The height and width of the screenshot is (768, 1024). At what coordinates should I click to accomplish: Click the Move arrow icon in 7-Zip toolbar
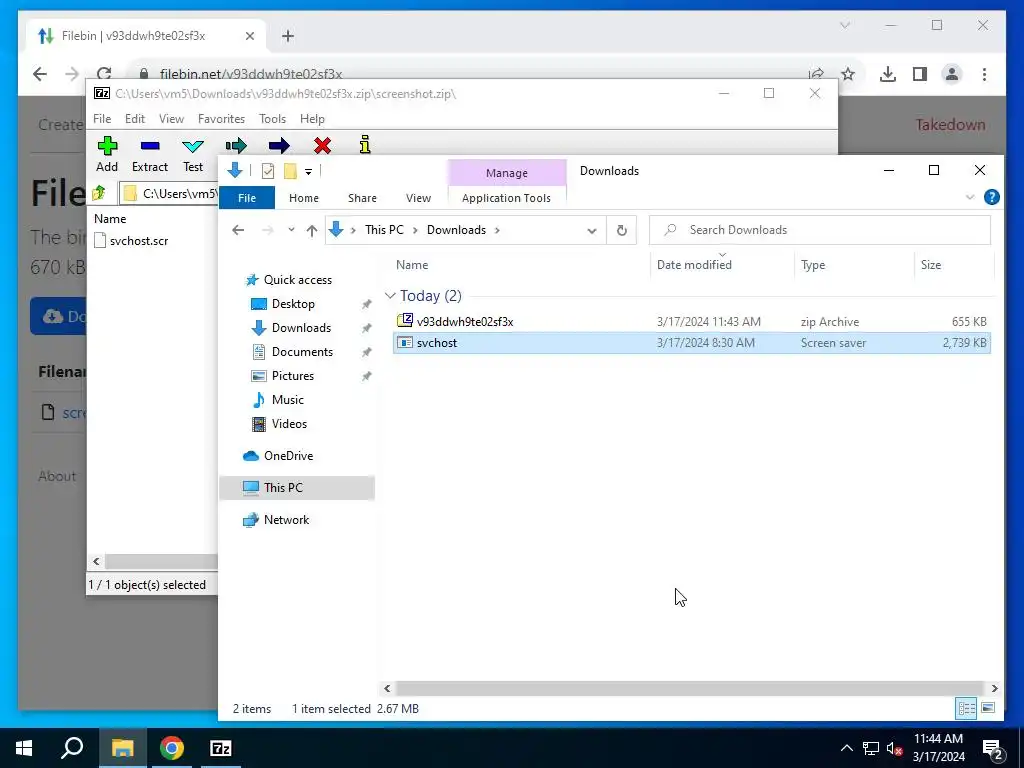click(x=279, y=145)
